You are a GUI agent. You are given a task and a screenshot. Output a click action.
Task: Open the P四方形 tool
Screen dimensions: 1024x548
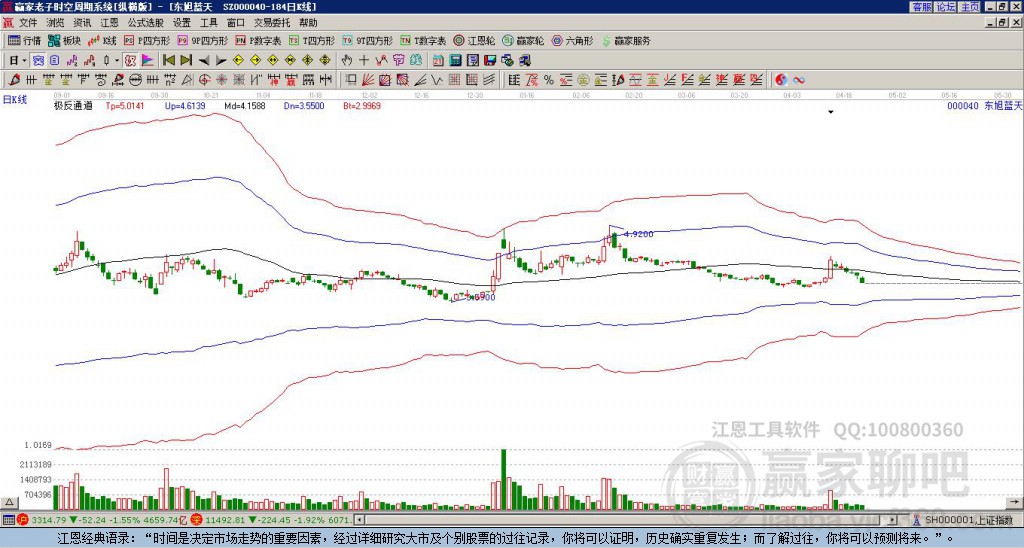click(147, 40)
